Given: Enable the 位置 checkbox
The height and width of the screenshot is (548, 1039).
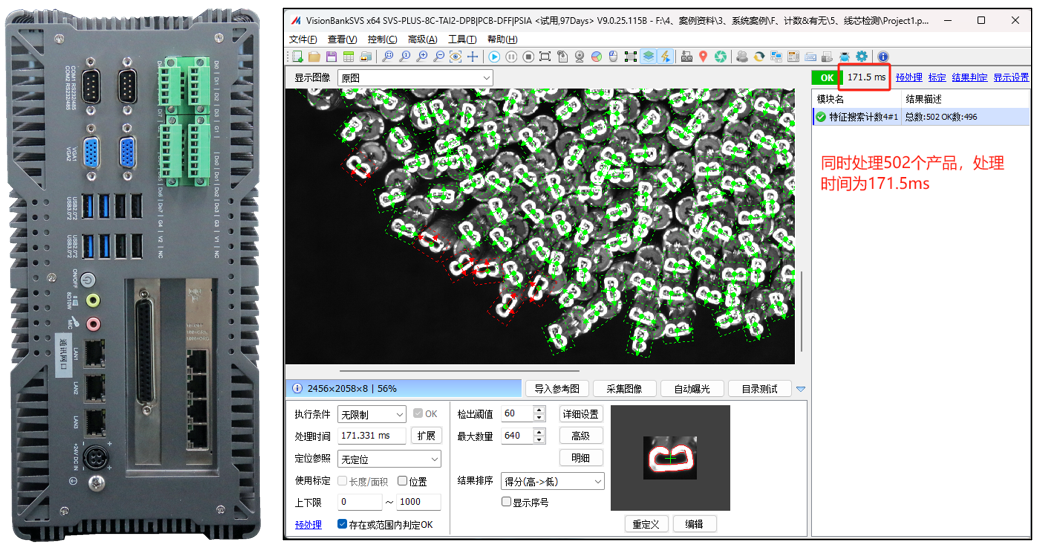Looking at the screenshot, I should 402,481.
